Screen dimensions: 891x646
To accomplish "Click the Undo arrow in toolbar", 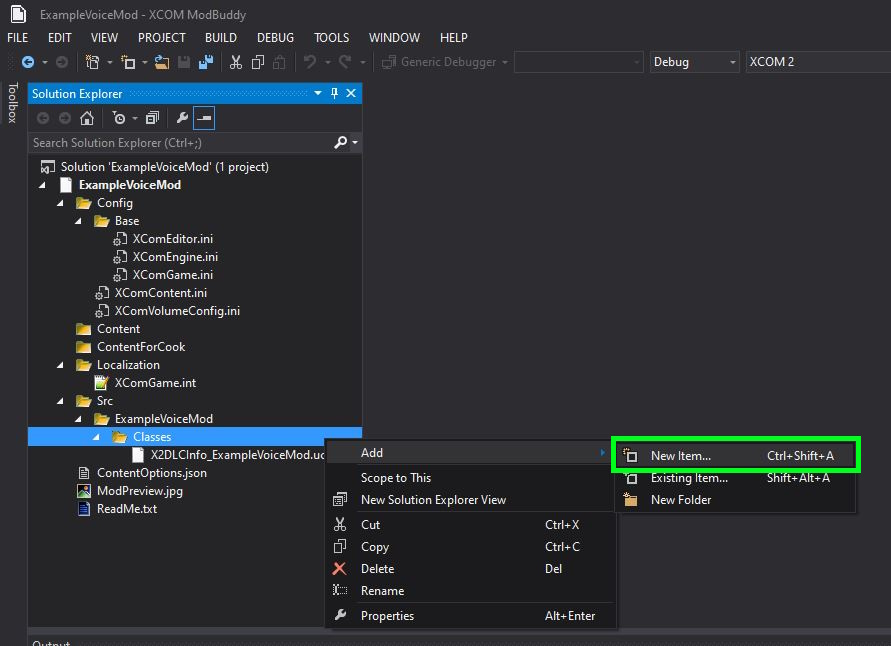I will pos(310,62).
